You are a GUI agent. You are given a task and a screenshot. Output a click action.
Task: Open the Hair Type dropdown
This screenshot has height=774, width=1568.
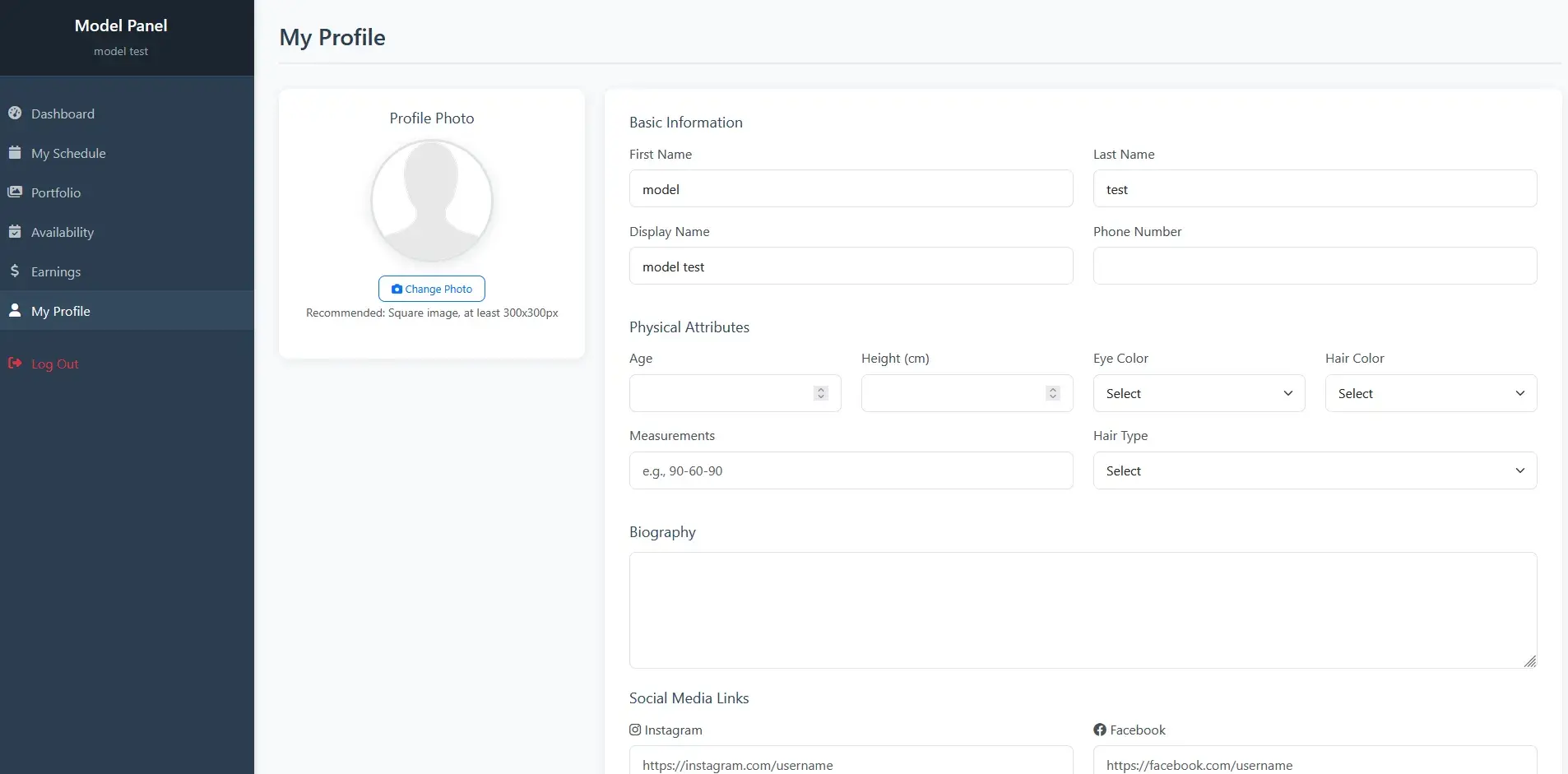tap(1315, 470)
